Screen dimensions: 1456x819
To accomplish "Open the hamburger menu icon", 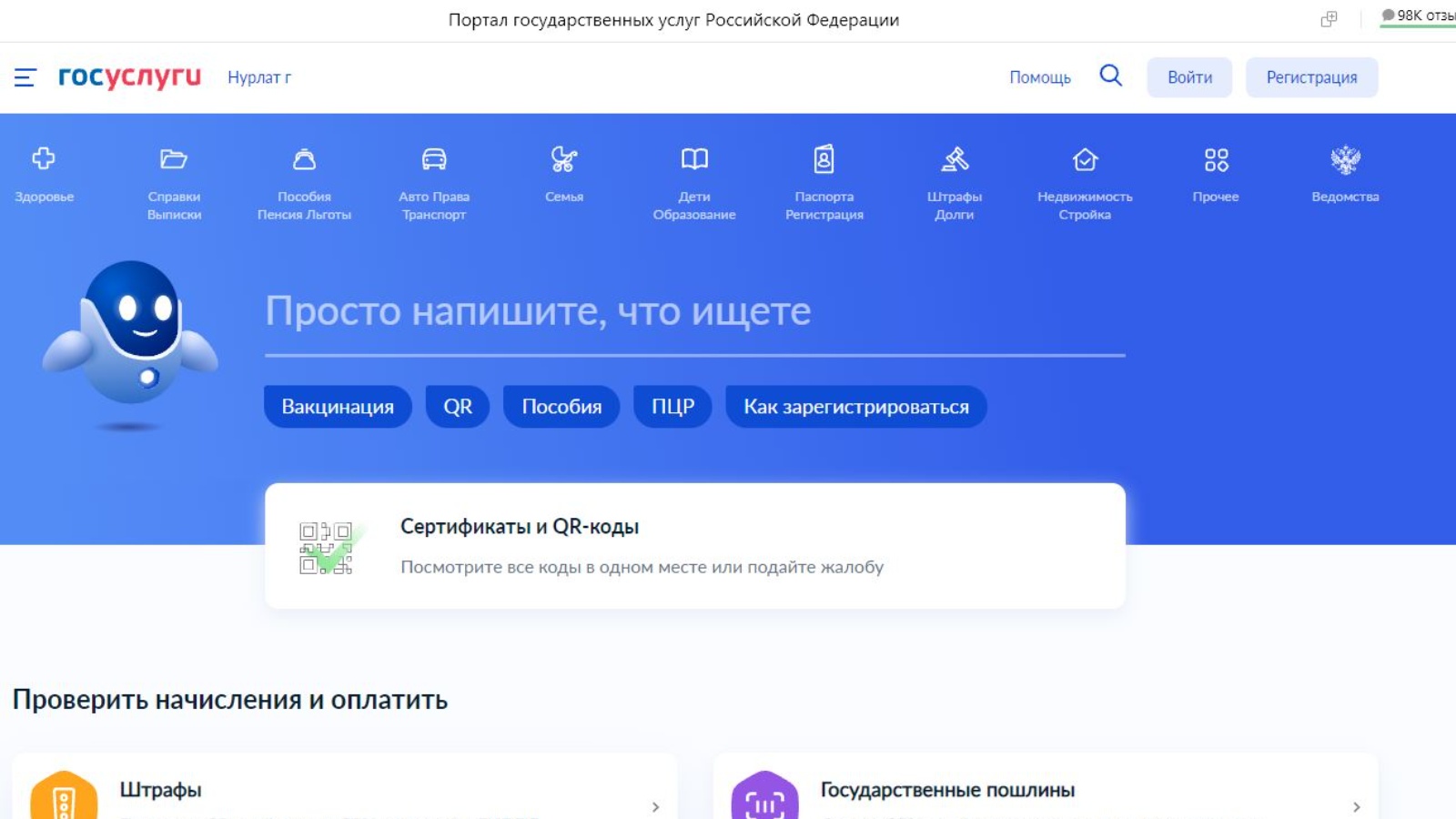I will point(25,77).
